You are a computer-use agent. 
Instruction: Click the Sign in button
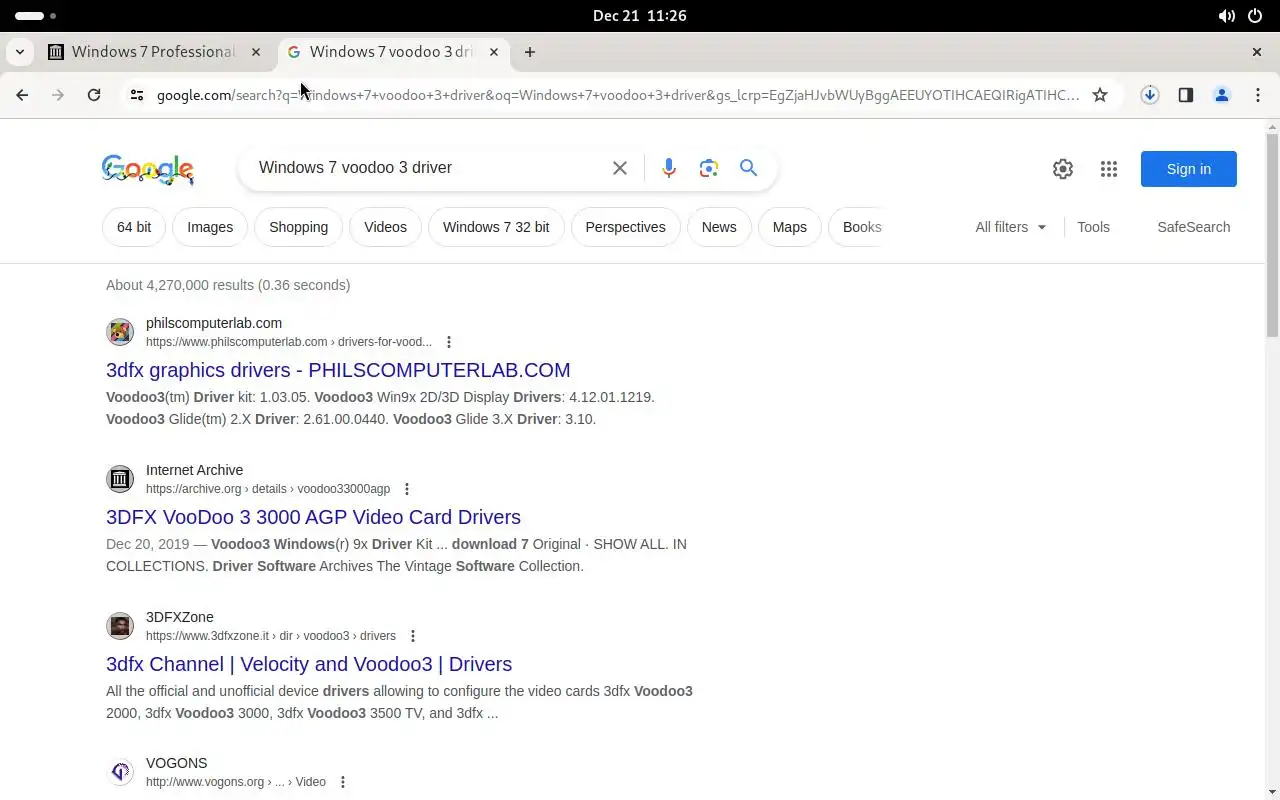[x=1189, y=169]
